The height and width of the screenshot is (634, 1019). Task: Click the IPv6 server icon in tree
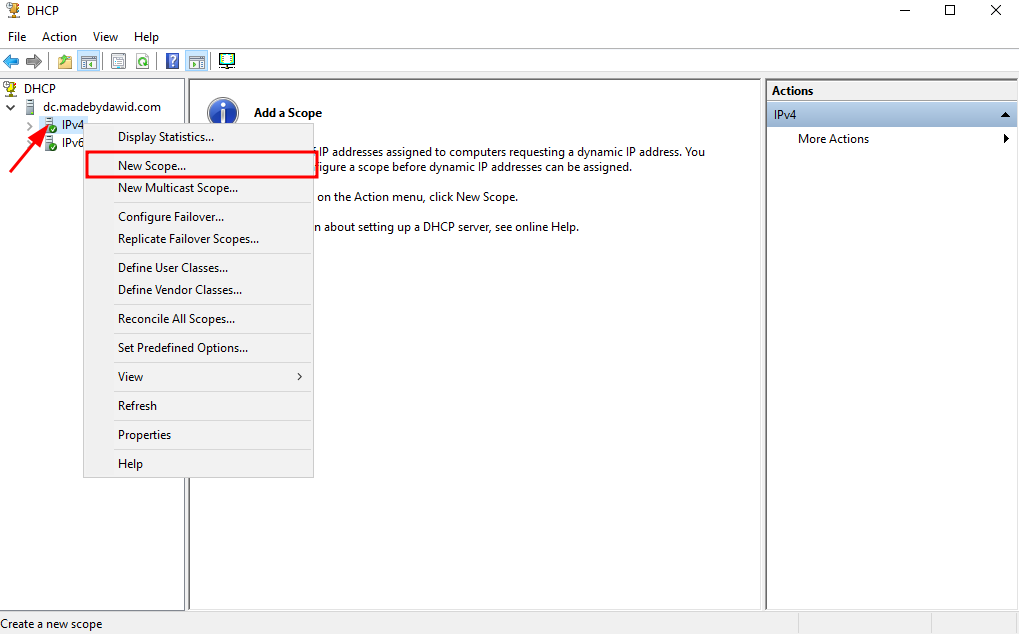coord(51,143)
